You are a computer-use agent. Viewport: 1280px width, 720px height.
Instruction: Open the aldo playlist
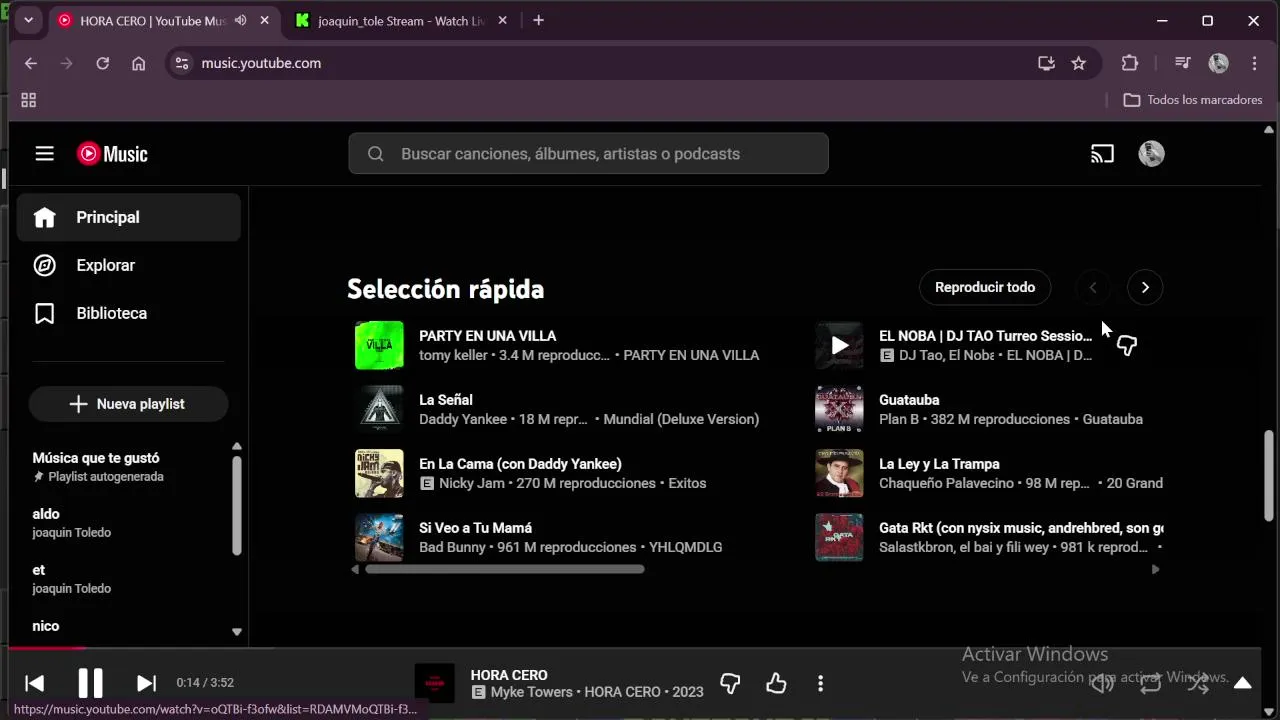pos(46,514)
